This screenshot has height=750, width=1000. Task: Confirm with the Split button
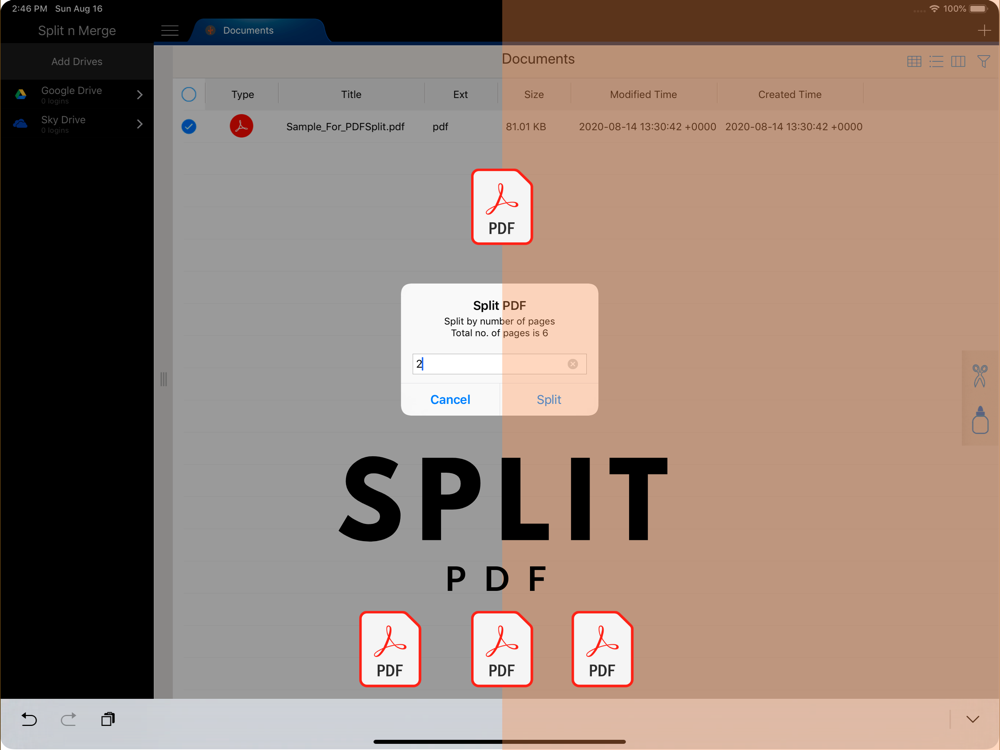(548, 399)
